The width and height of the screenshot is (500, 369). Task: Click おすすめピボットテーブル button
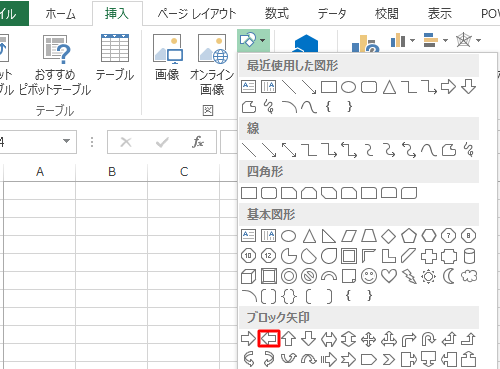coord(55,65)
